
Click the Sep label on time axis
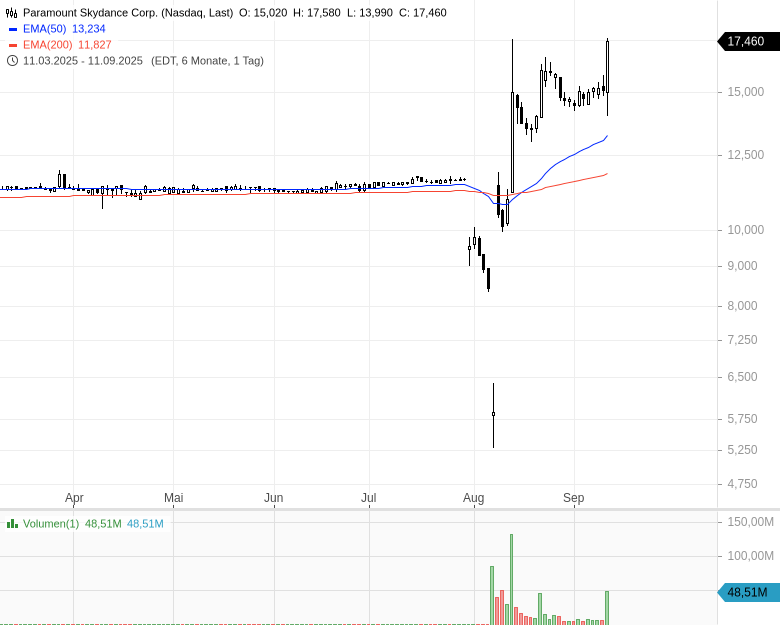574,498
